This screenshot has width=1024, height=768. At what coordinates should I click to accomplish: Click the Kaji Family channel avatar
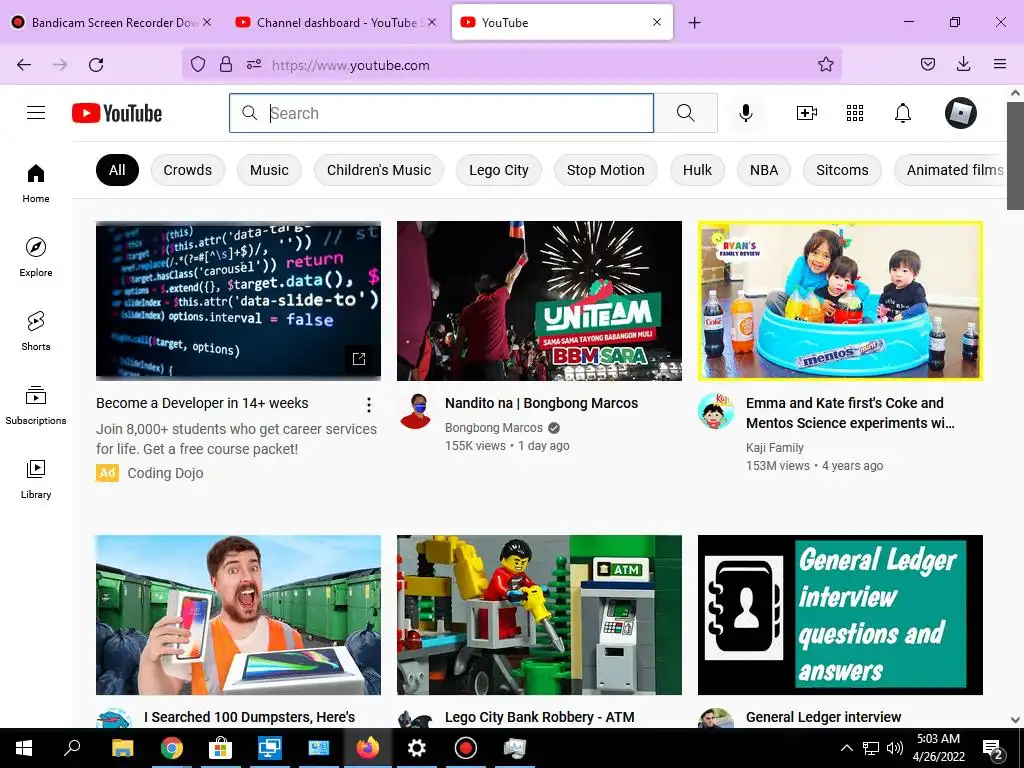[x=716, y=411]
